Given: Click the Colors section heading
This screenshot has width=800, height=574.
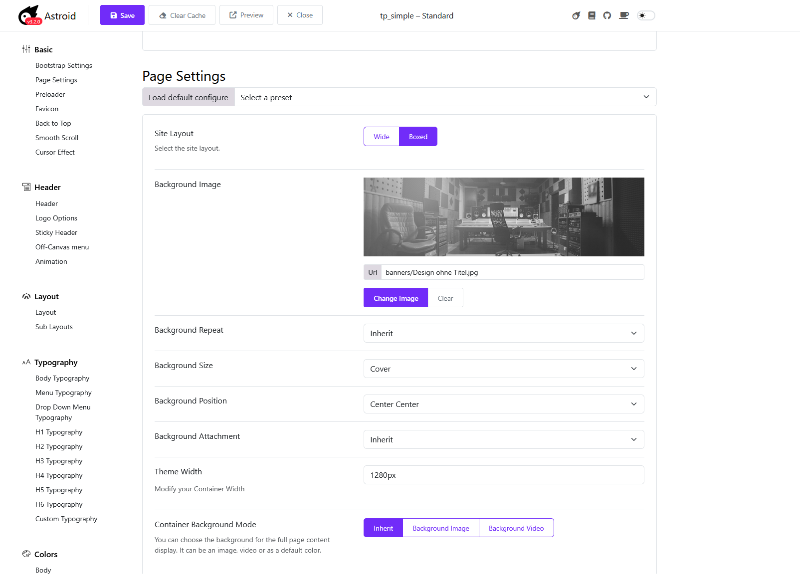Looking at the screenshot, I should [46, 554].
